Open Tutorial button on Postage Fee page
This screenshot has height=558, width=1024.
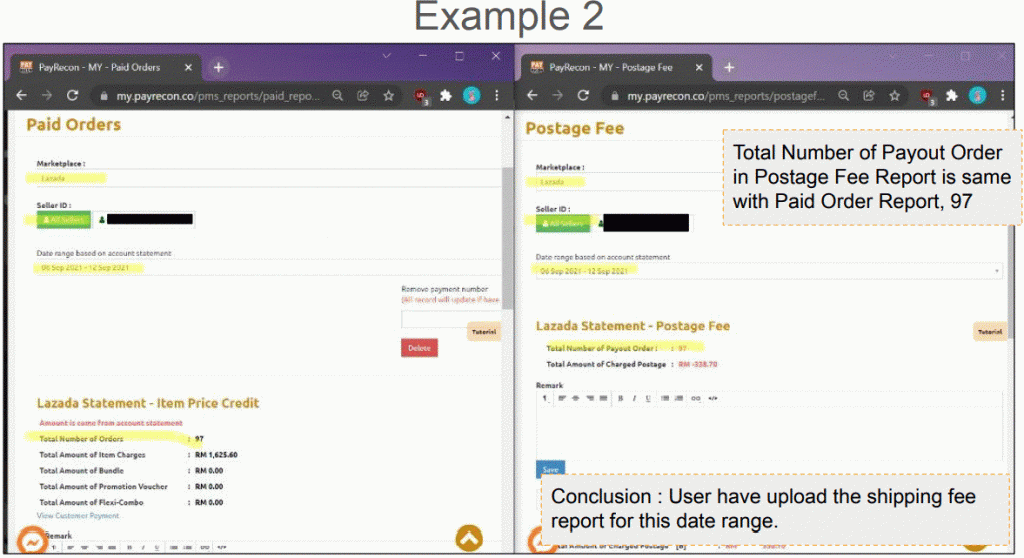(x=989, y=332)
